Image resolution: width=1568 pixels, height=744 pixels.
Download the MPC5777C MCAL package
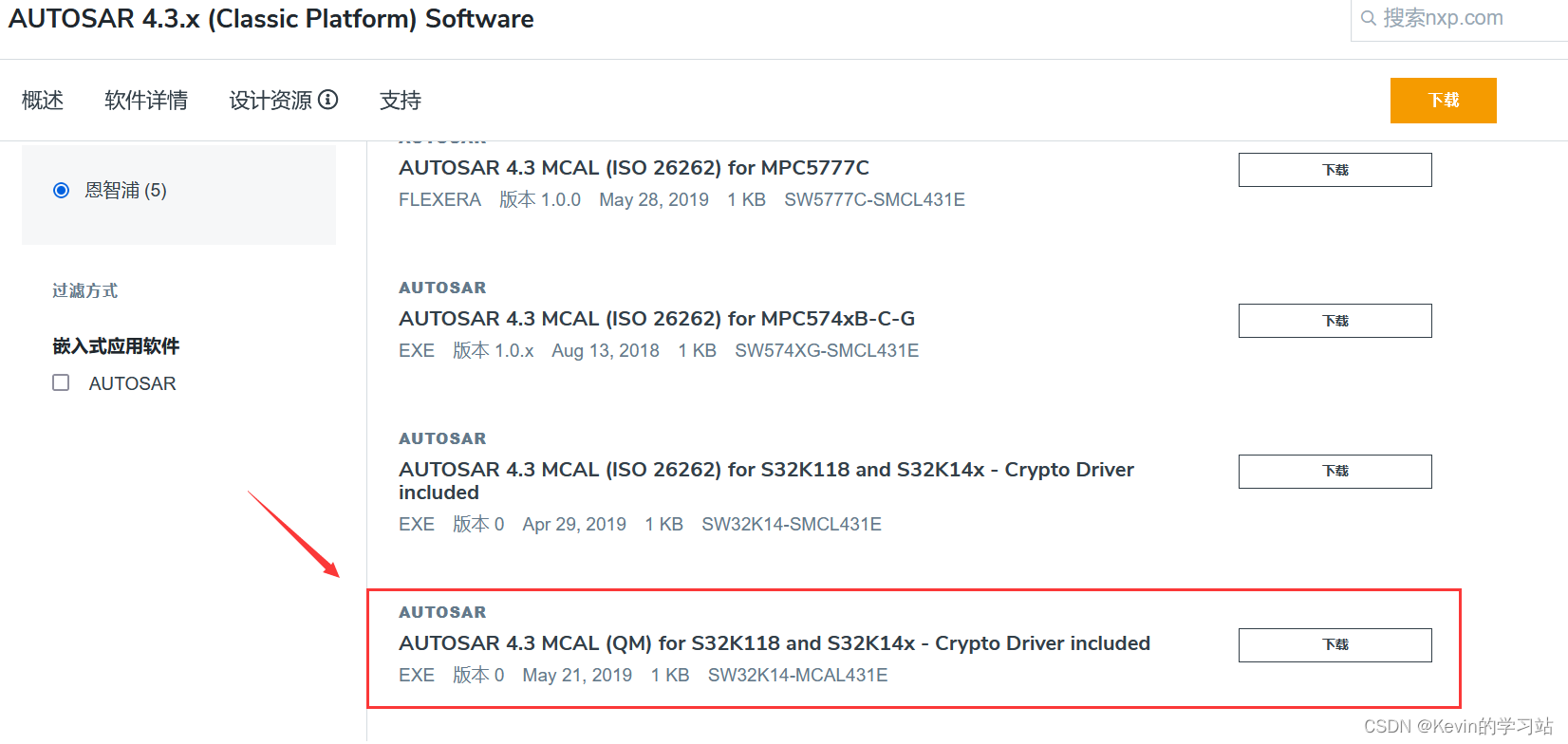point(1335,170)
